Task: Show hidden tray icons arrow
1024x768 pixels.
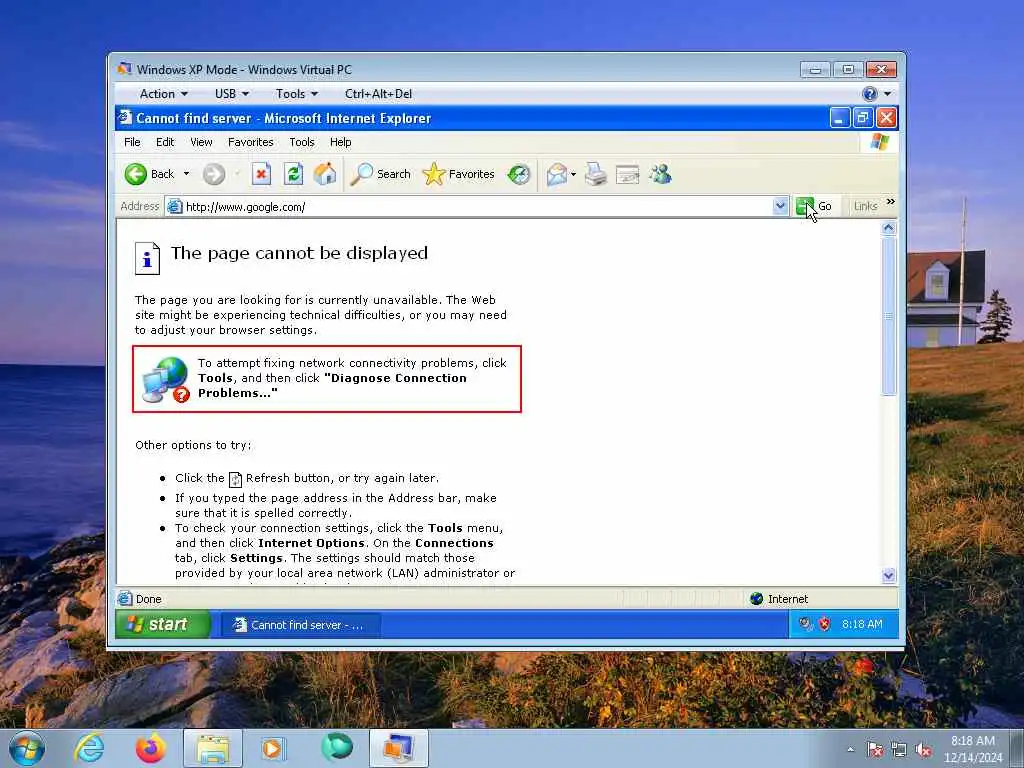Action: coord(850,750)
